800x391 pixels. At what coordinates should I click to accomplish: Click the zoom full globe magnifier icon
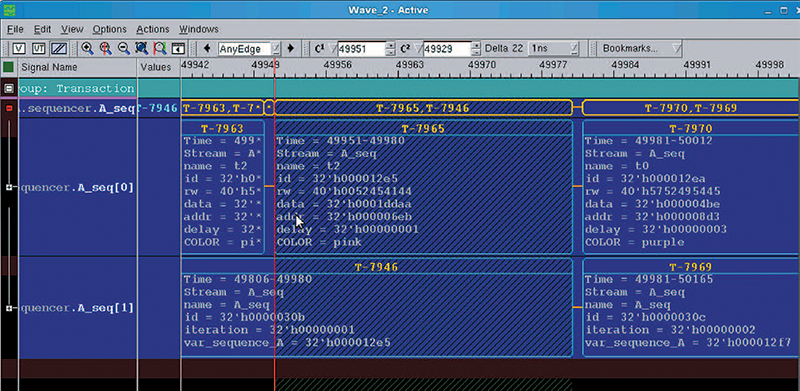(x=141, y=48)
